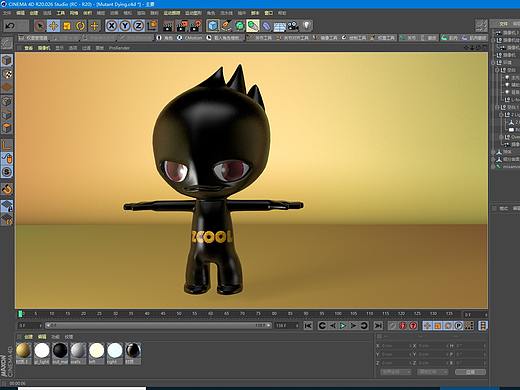Click frame 50 on timeline ruler

pyautogui.click(x=179, y=314)
